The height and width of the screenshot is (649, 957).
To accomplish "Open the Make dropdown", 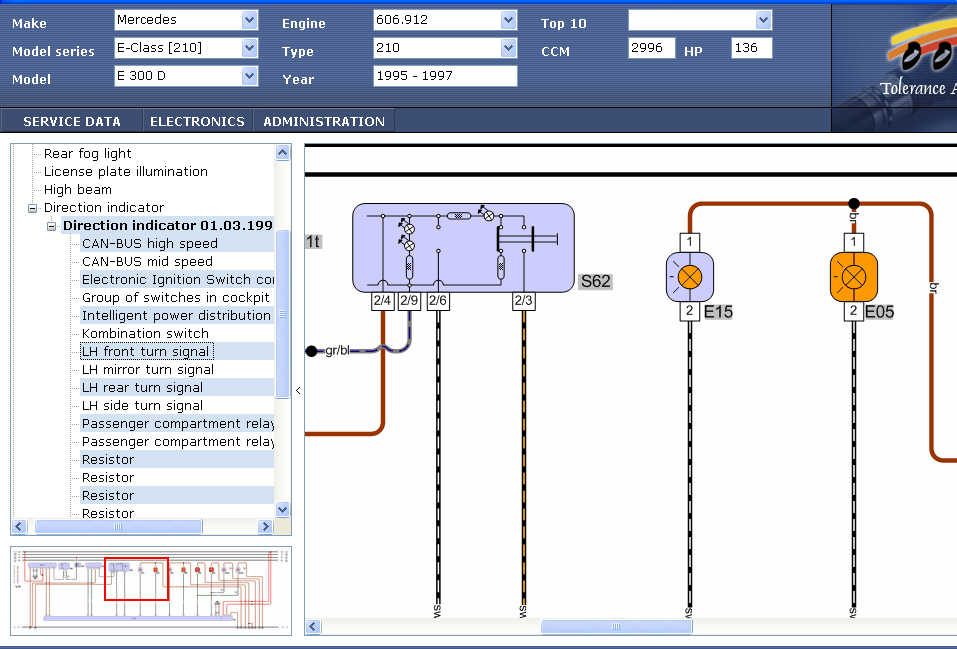I will (x=249, y=20).
